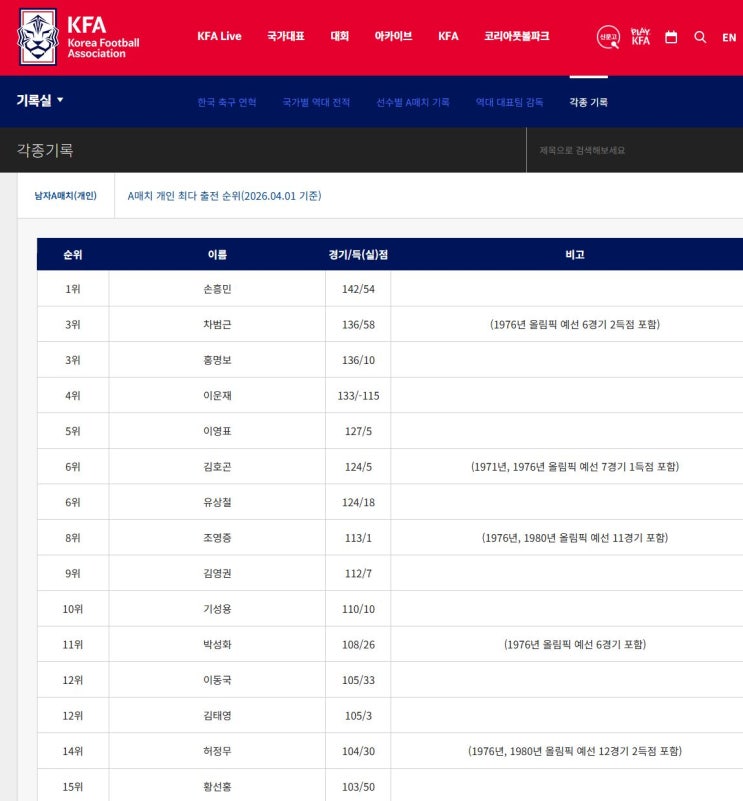Open the 국가대표 menu
Image resolution: width=743 pixels, height=801 pixels.
pos(286,36)
